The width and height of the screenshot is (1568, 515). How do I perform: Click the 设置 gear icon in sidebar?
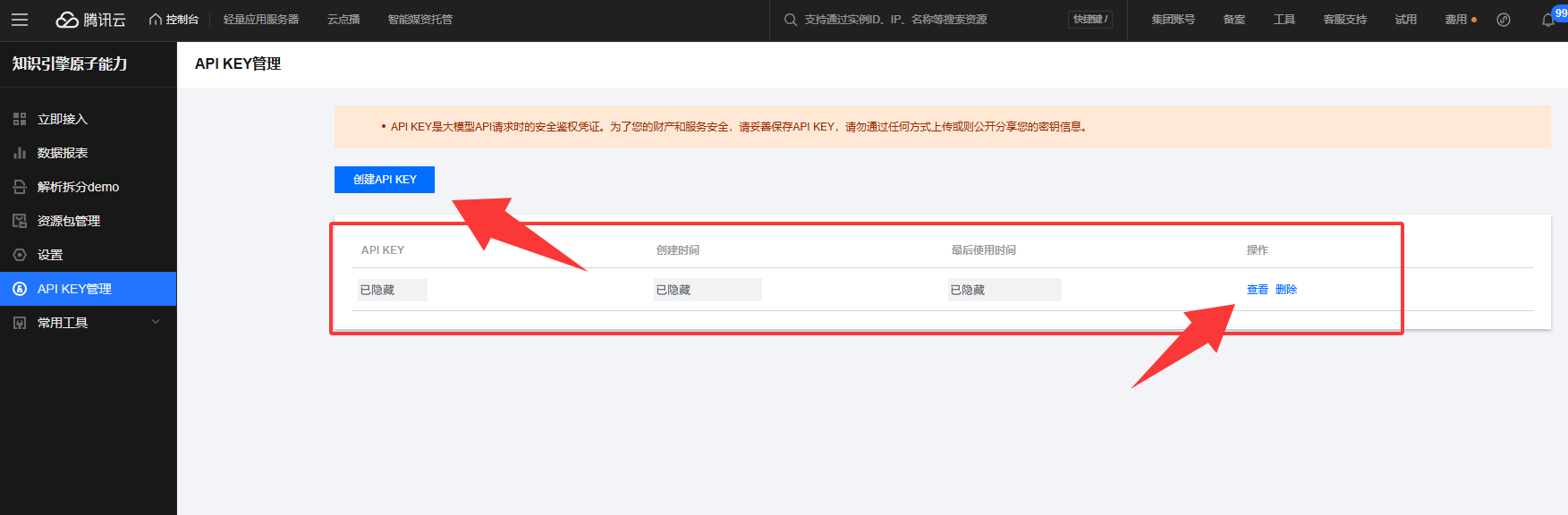click(x=20, y=255)
